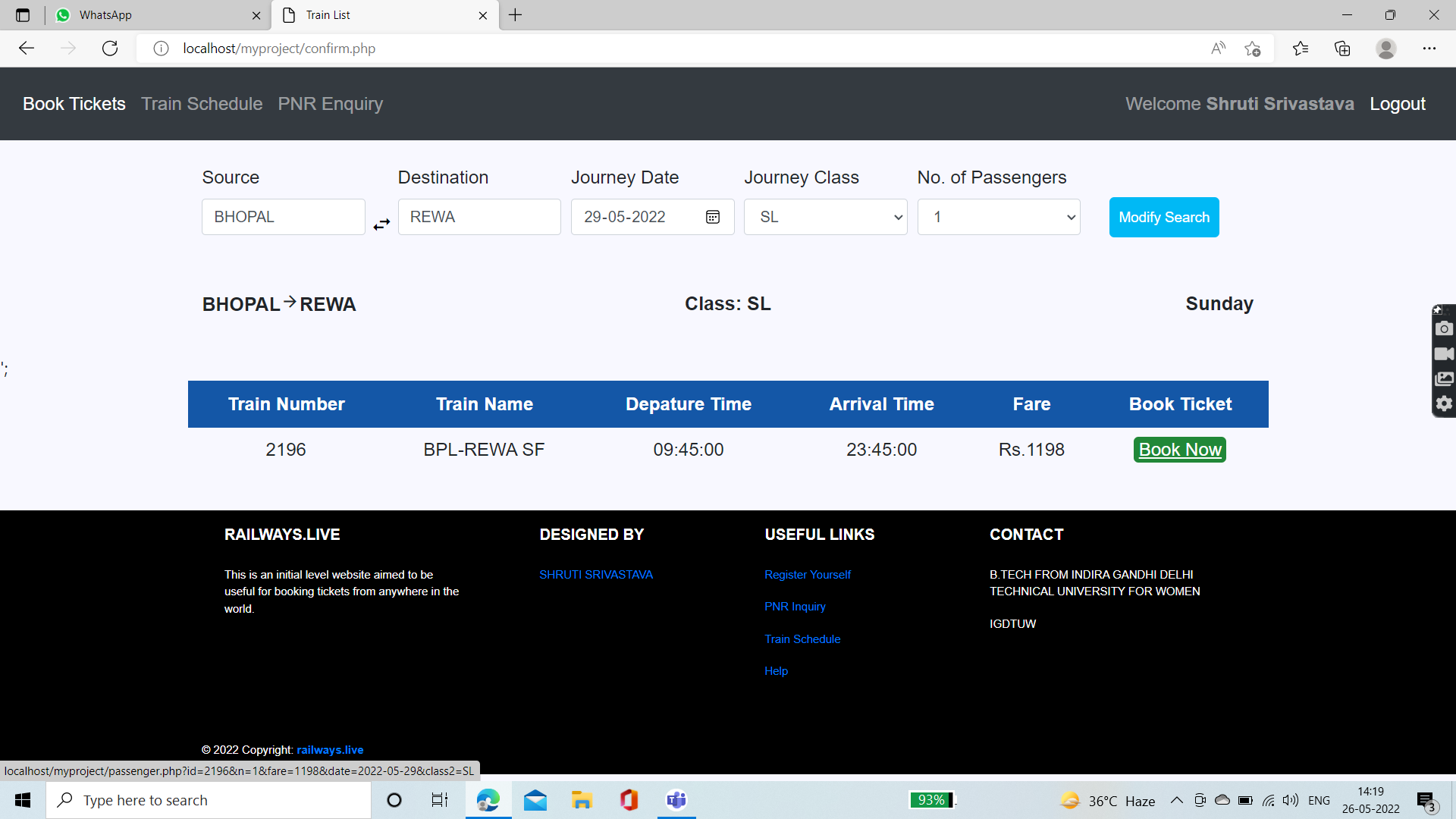Refresh the page using the reload icon
This screenshot has width=1456, height=819.
(110, 48)
